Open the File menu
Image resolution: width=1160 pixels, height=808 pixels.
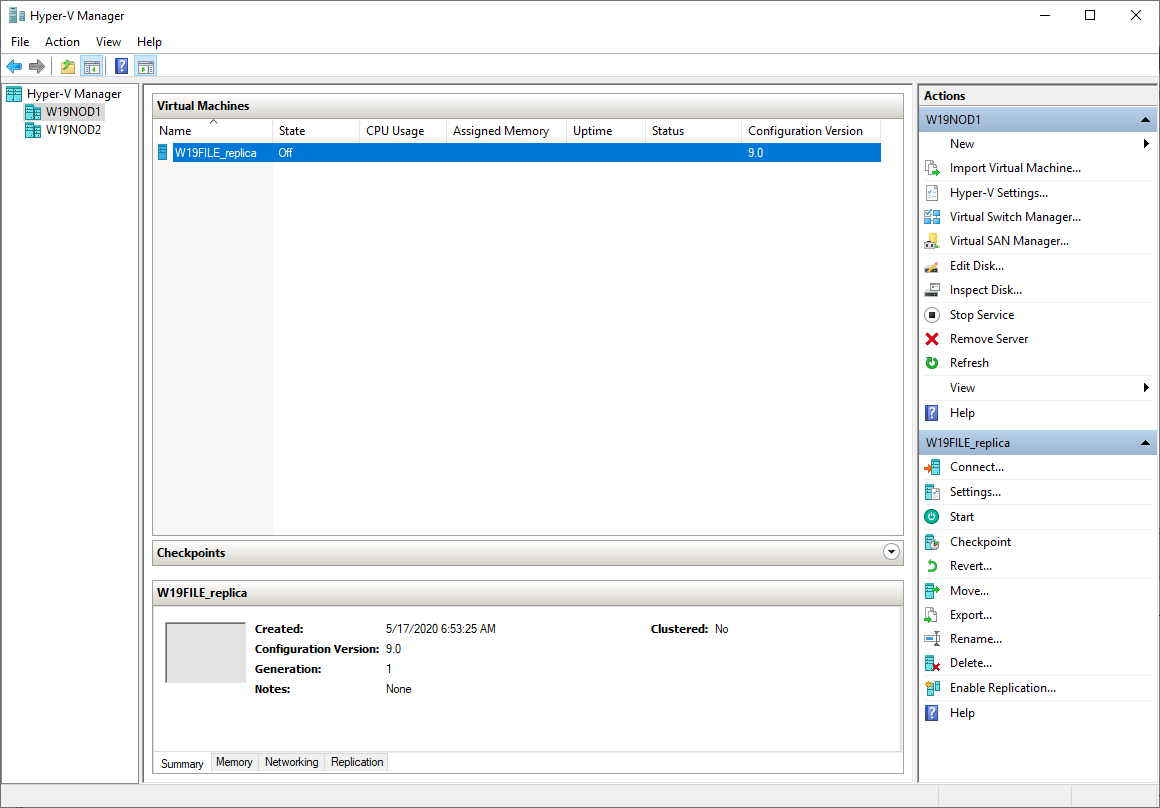[20, 42]
